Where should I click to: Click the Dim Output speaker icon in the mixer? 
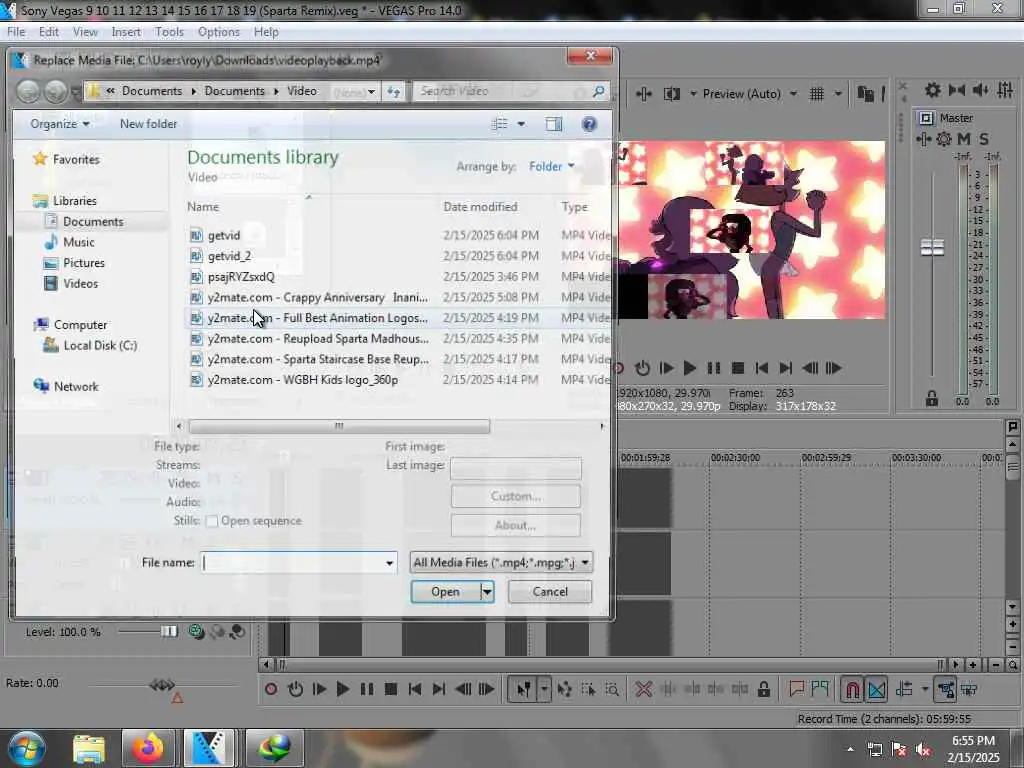(x=980, y=90)
